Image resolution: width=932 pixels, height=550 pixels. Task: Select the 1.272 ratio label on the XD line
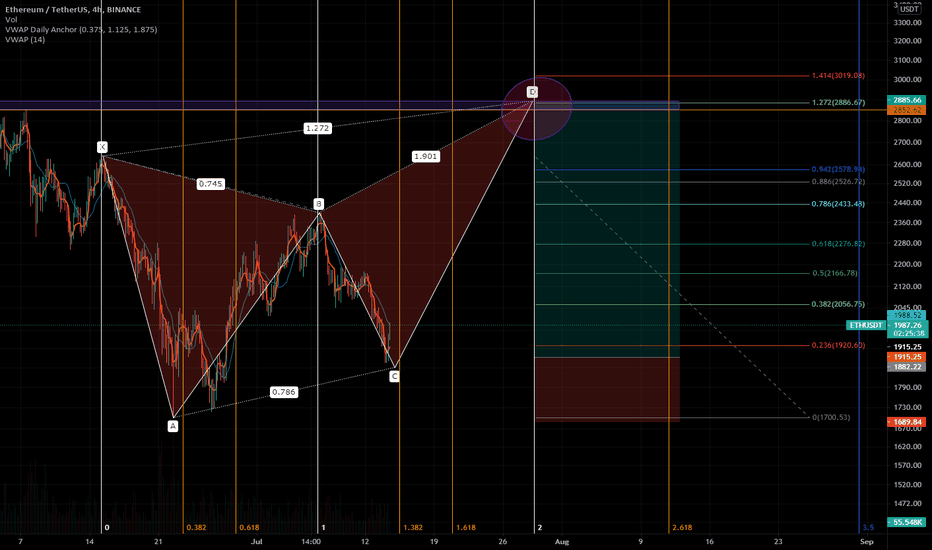click(x=317, y=128)
